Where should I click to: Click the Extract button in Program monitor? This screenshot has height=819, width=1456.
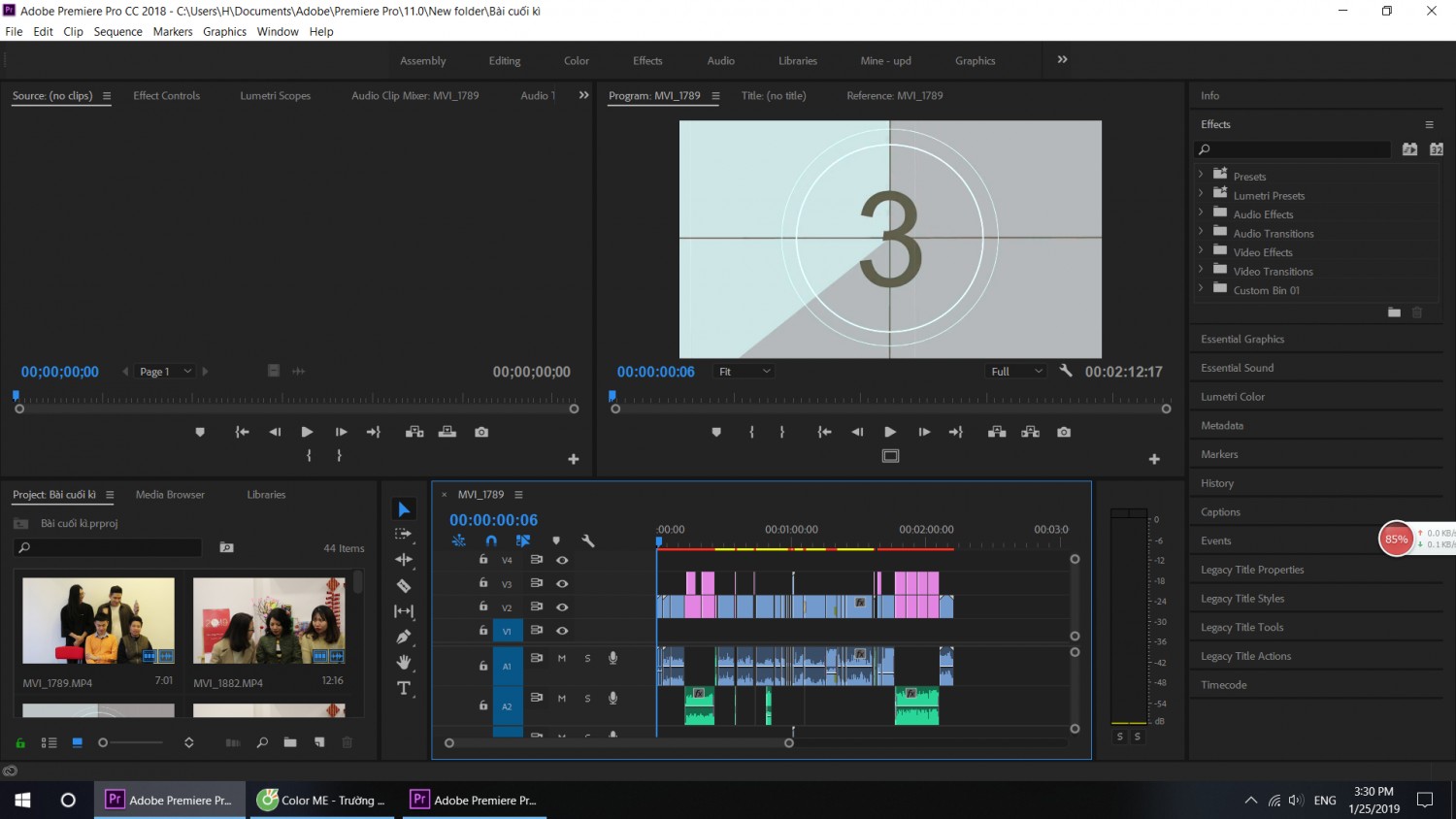(x=1031, y=432)
